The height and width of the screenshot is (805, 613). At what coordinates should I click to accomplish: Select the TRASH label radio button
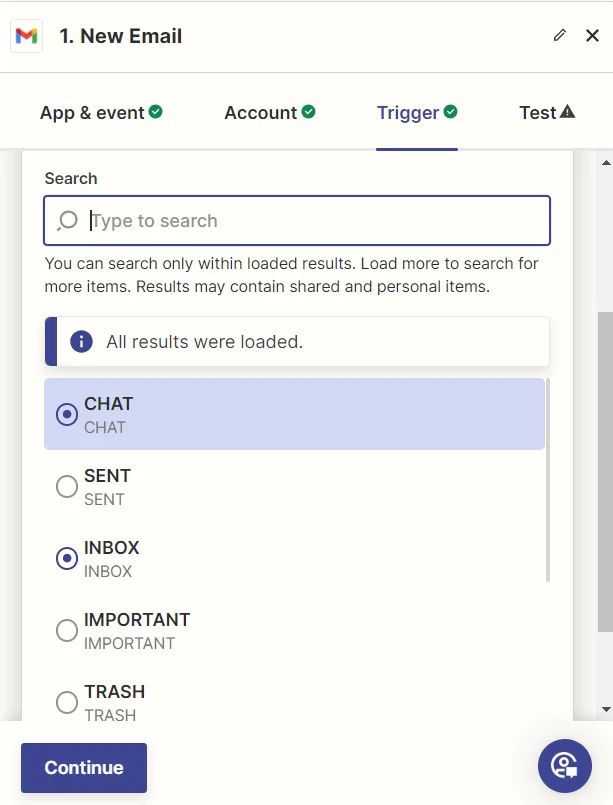tap(67, 702)
